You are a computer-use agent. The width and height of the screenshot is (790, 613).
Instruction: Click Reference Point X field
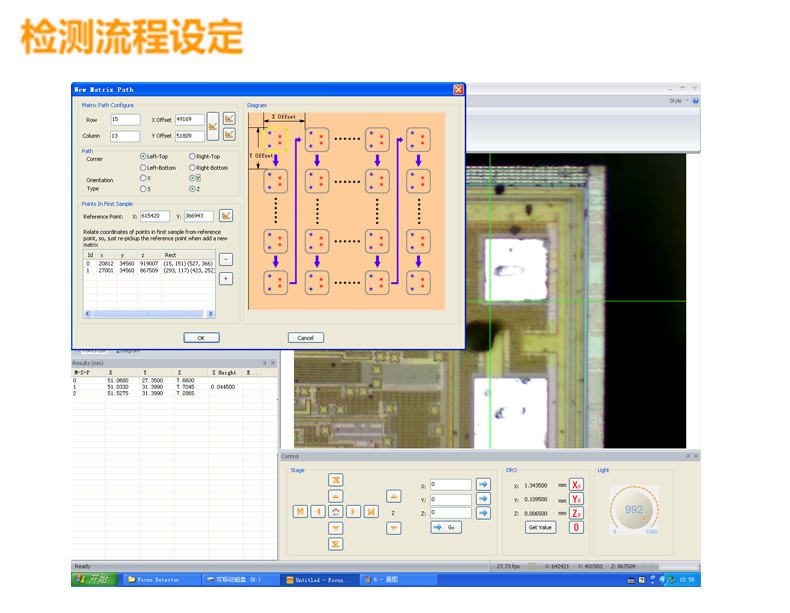pos(155,216)
